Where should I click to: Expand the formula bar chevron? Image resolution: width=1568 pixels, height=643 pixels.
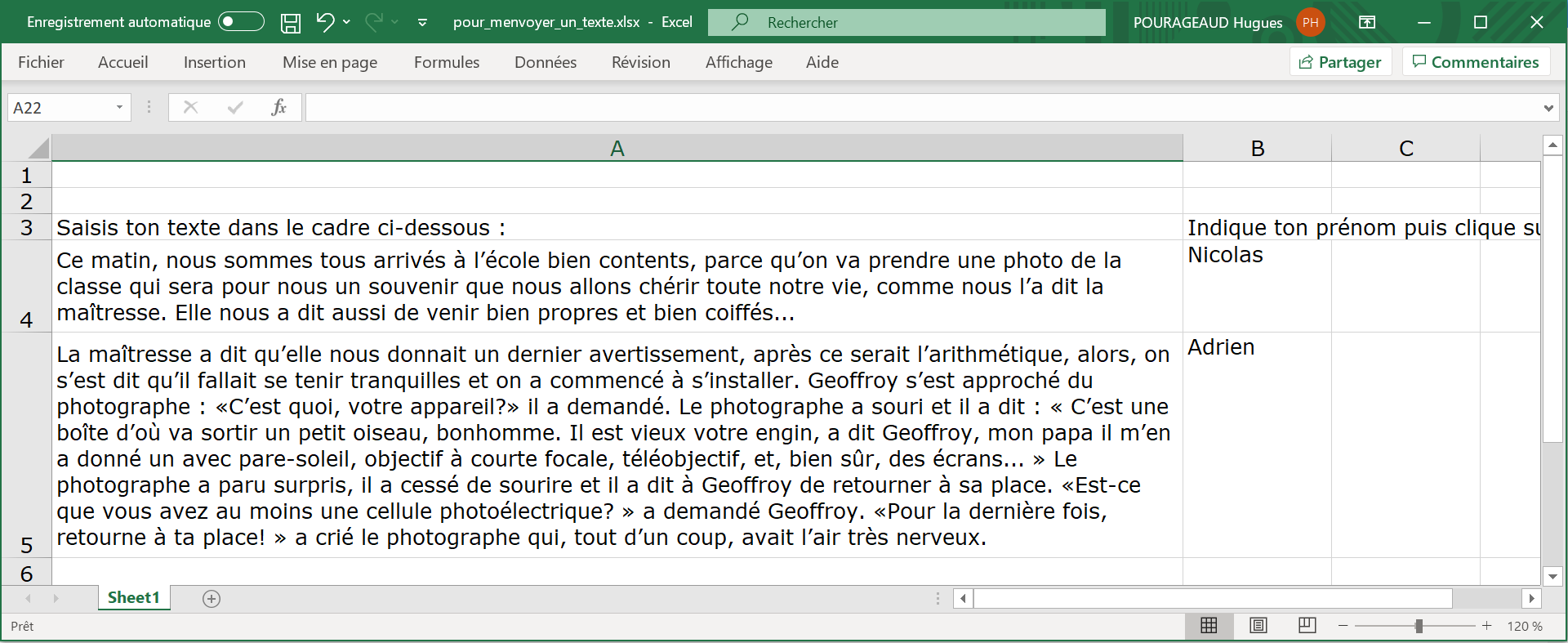[x=1548, y=108]
